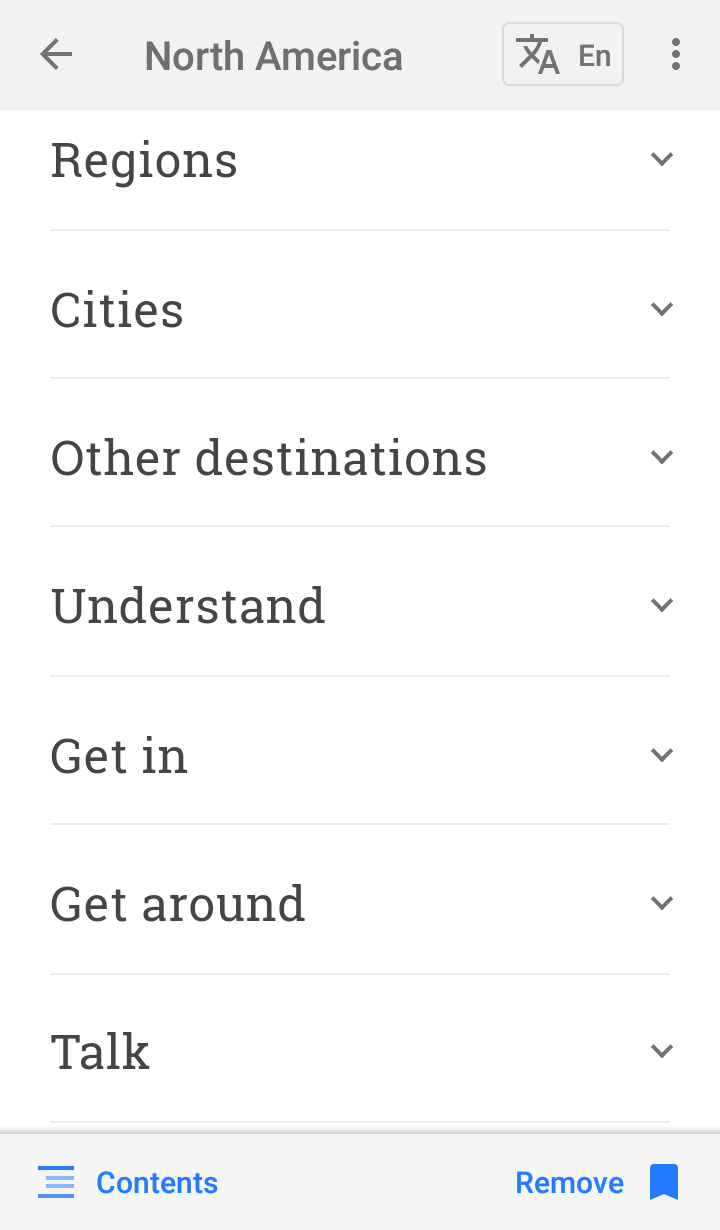Open the three-dot overflow menu
720x1230 pixels.
(676, 55)
